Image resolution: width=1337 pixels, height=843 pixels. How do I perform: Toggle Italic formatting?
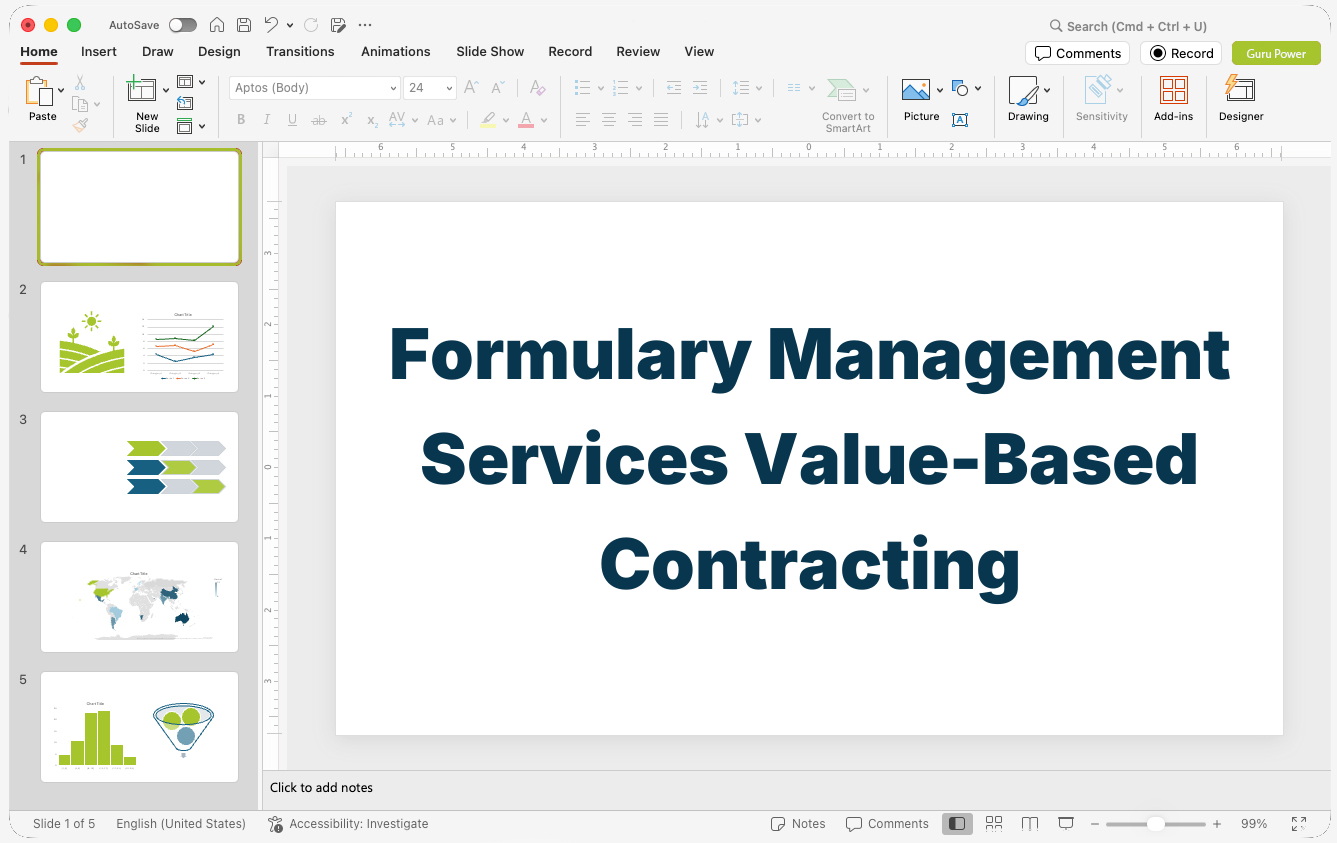(x=267, y=120)
